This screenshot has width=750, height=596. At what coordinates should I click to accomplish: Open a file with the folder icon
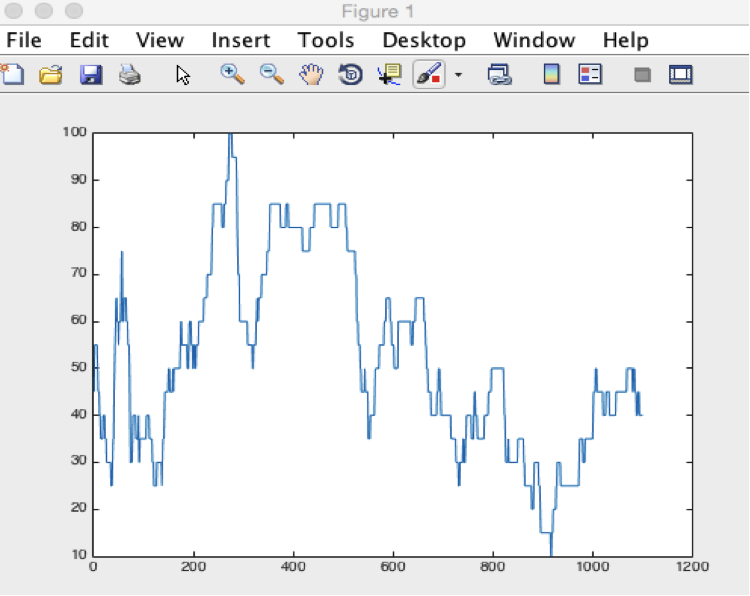(50, 74)
